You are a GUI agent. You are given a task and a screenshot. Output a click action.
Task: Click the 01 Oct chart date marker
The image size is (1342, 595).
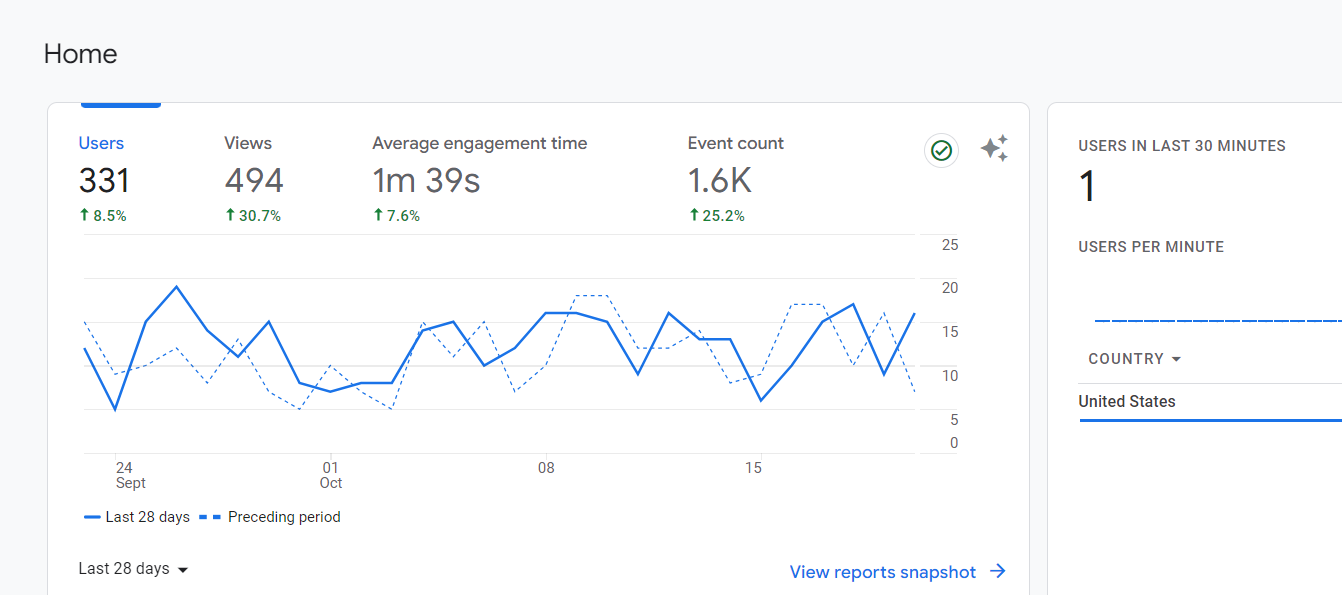point(331,475)
